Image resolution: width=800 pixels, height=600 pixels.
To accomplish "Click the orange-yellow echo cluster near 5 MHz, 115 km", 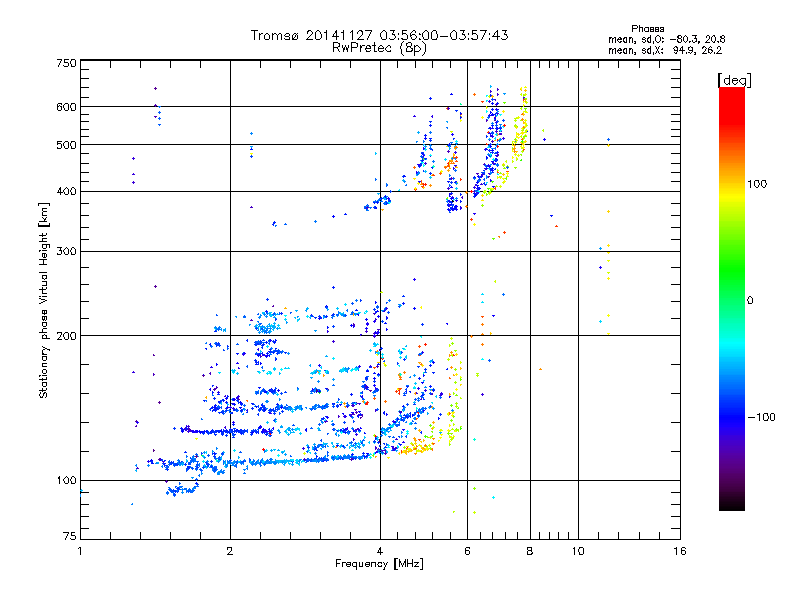I will click(417, 447).
